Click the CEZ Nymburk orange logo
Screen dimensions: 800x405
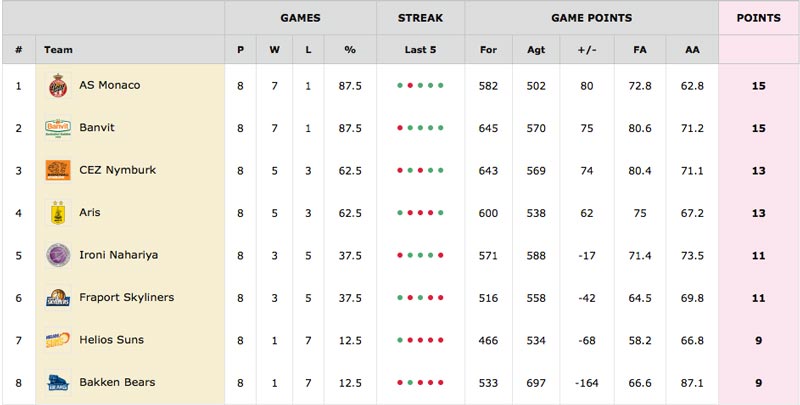coord(58,170)
